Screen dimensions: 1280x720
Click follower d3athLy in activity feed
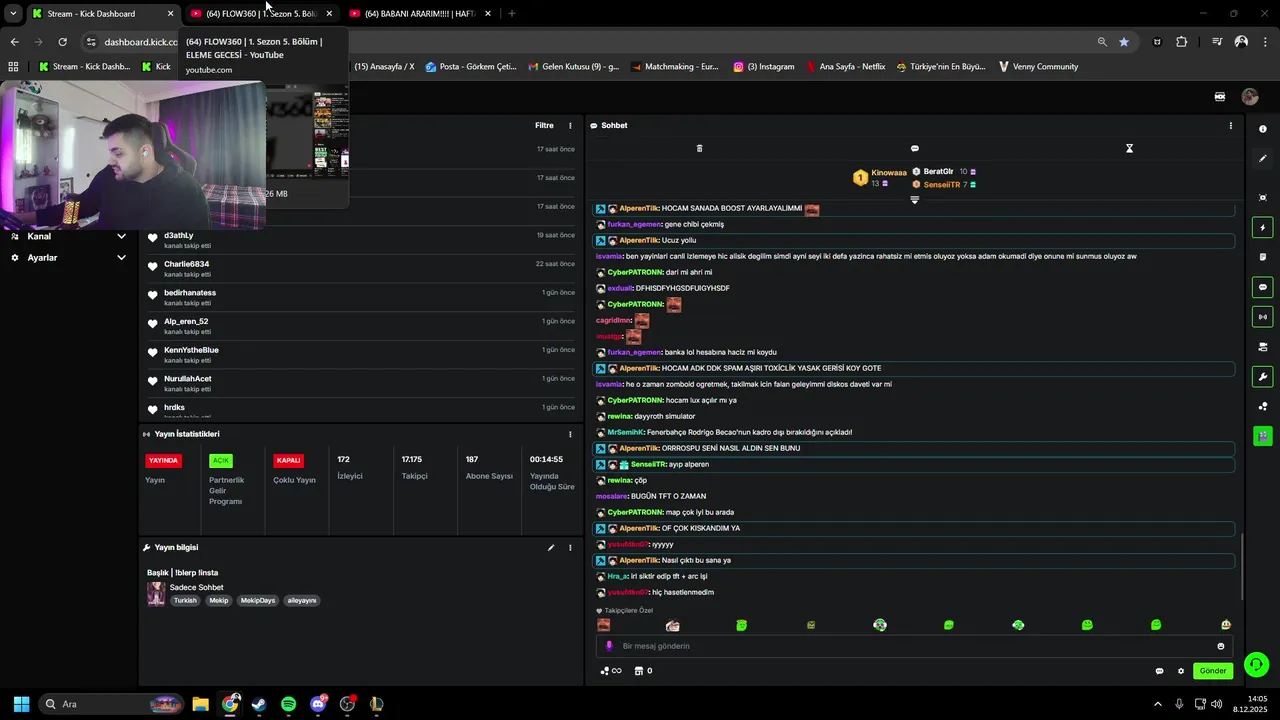(x=179, y=236)
